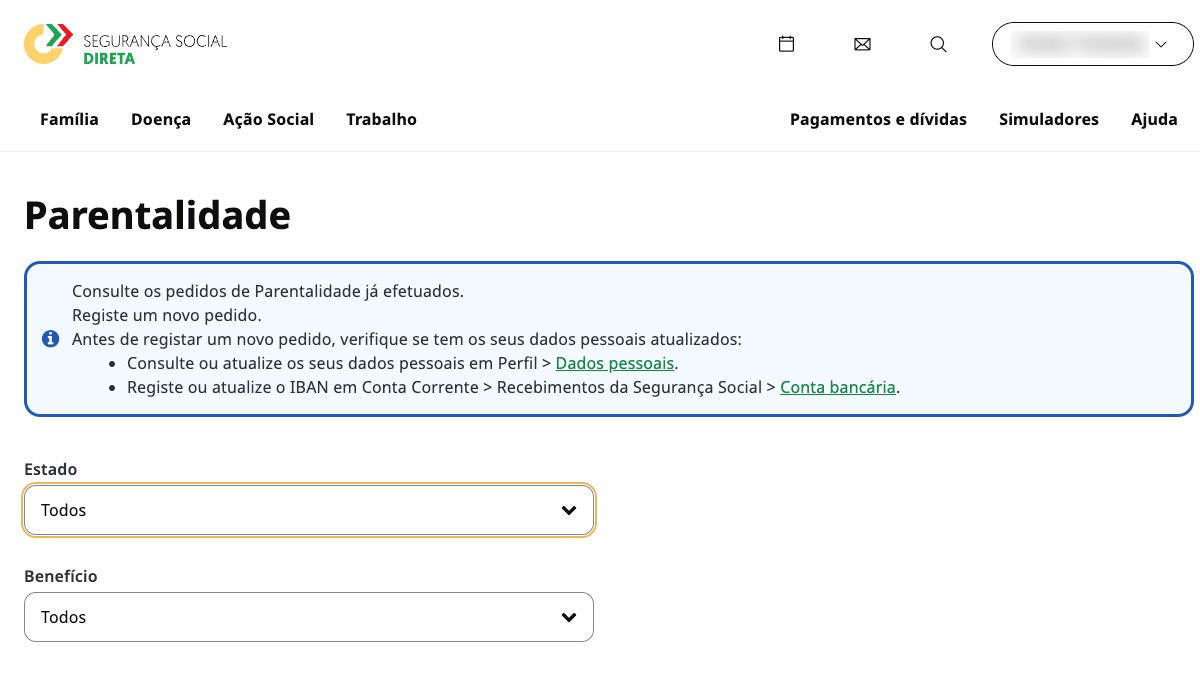The image size is (1200, 675).
Task: Click the Parentalidade page heading
Action: [x=157, y=215]
